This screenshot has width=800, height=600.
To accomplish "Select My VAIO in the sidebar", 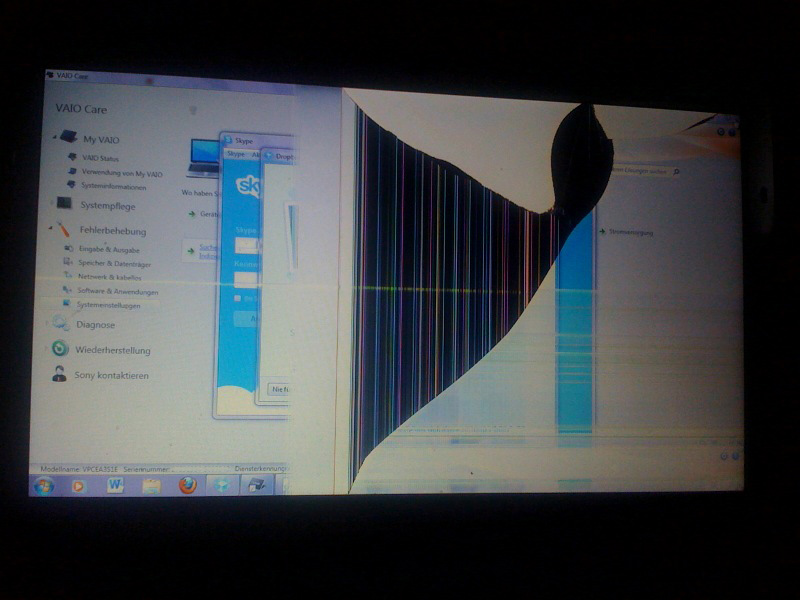I will [101, 139].
